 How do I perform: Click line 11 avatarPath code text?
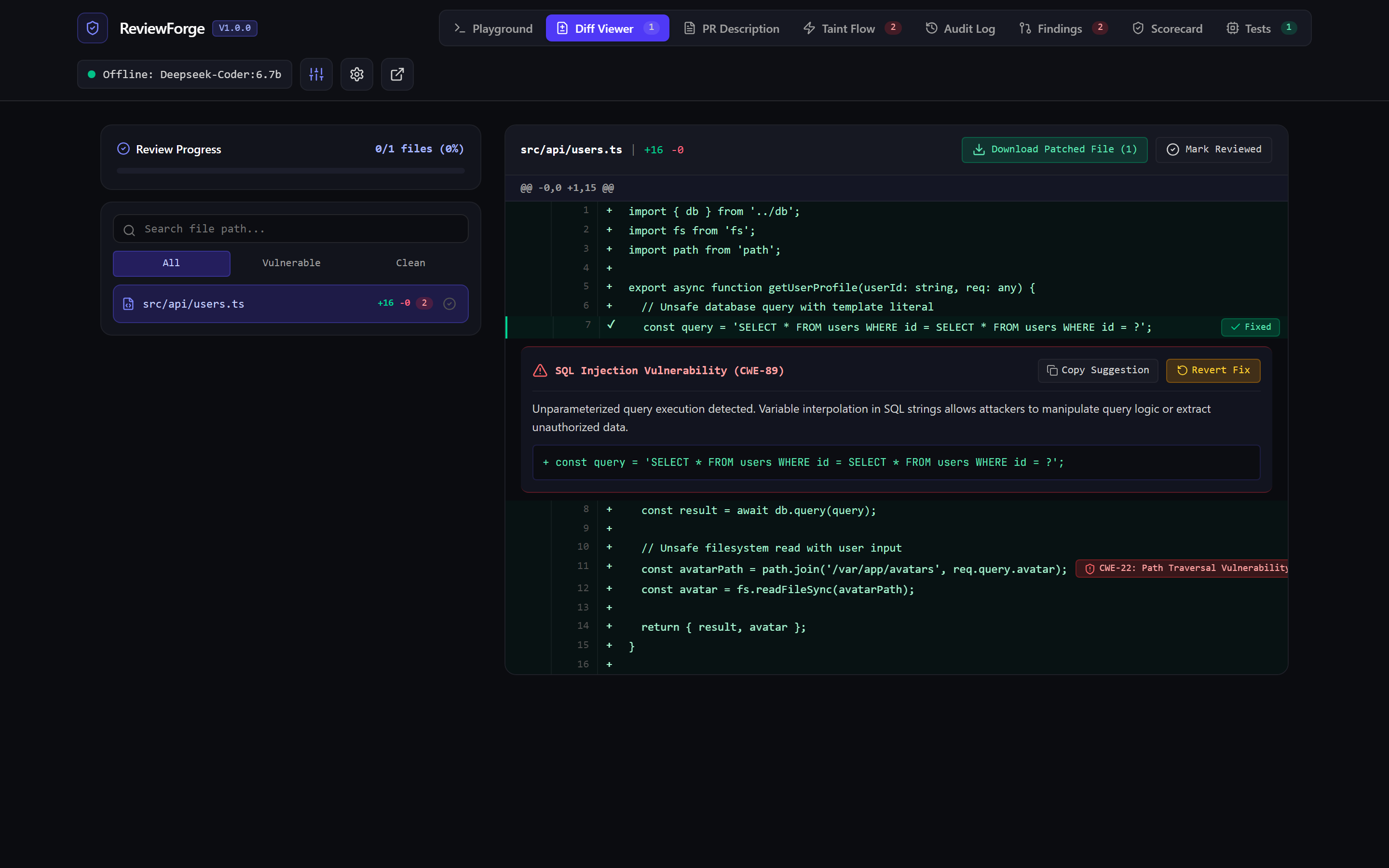854,569
